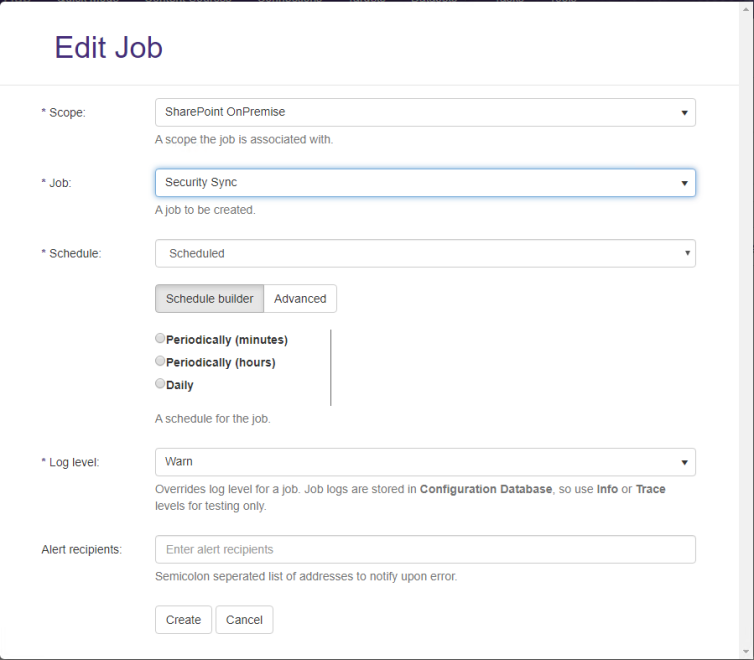Expand the Log level dropdown showing Warn
Screen dimensions: 754x660
pyautogui.click(x=425, y=462)
